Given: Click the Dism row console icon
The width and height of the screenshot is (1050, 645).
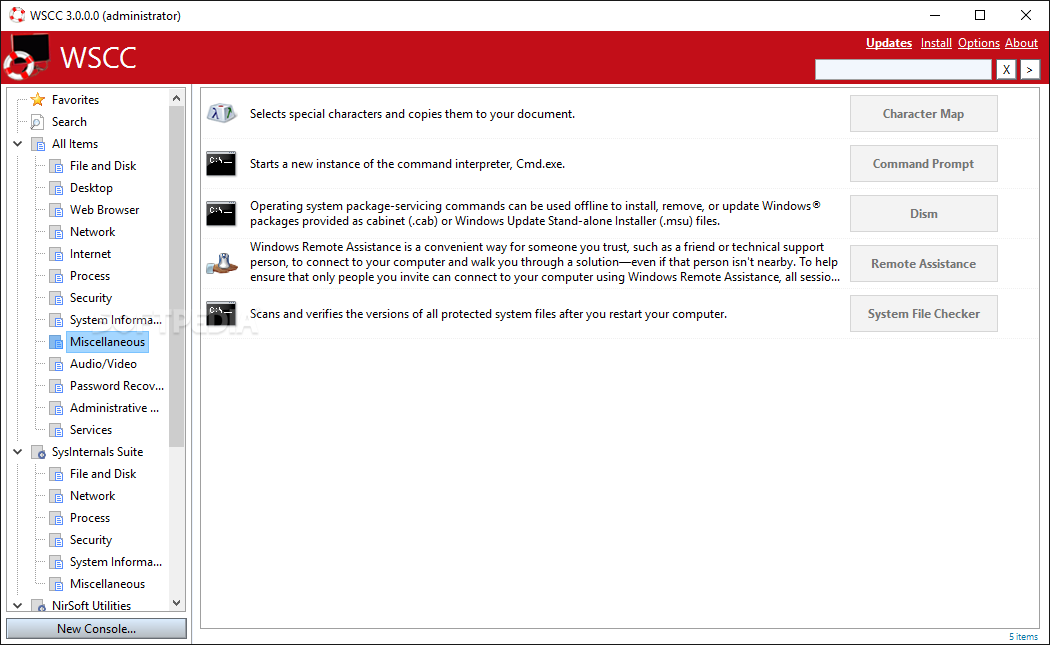Looking at the screenshot, I should (x=221, y=214).
